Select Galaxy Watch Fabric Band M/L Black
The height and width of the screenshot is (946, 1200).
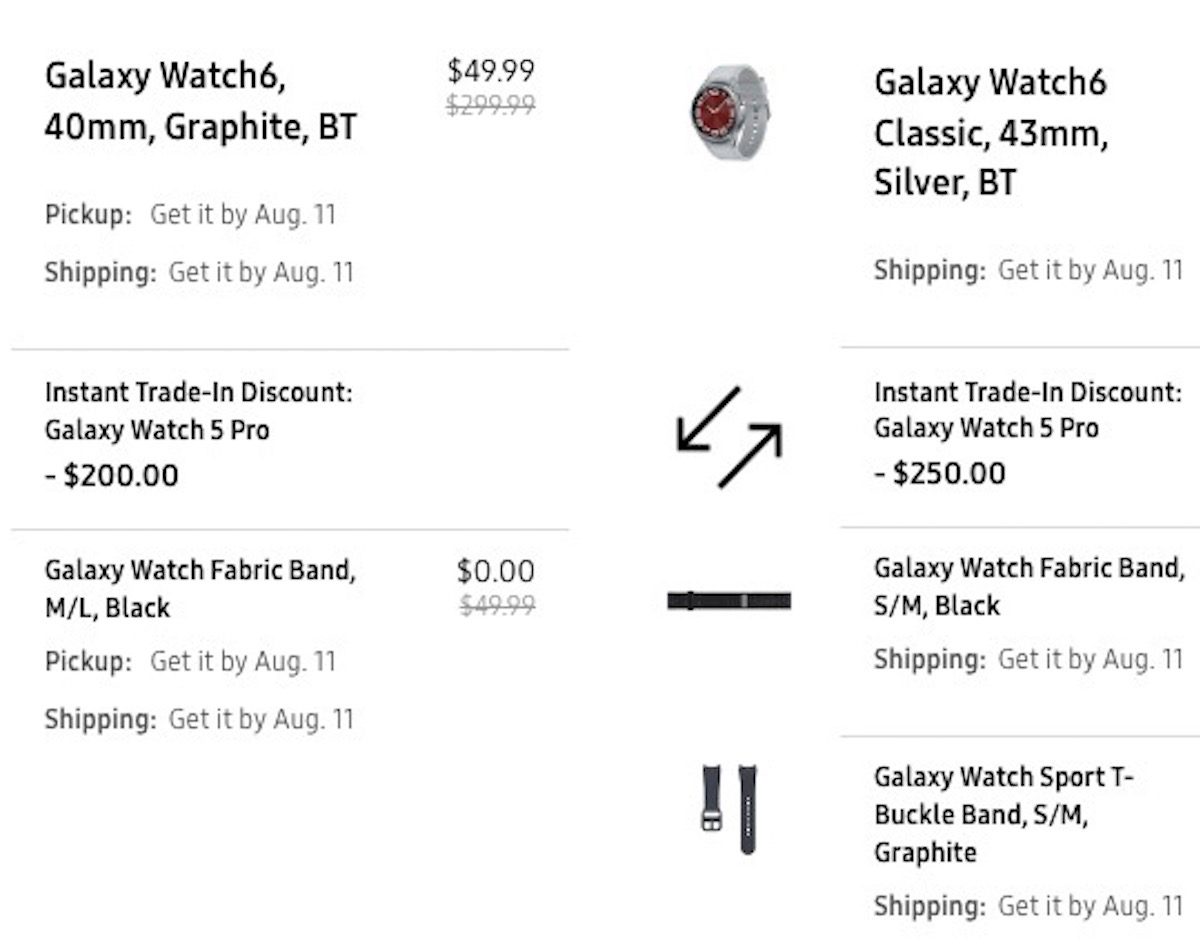pos(200,589)
